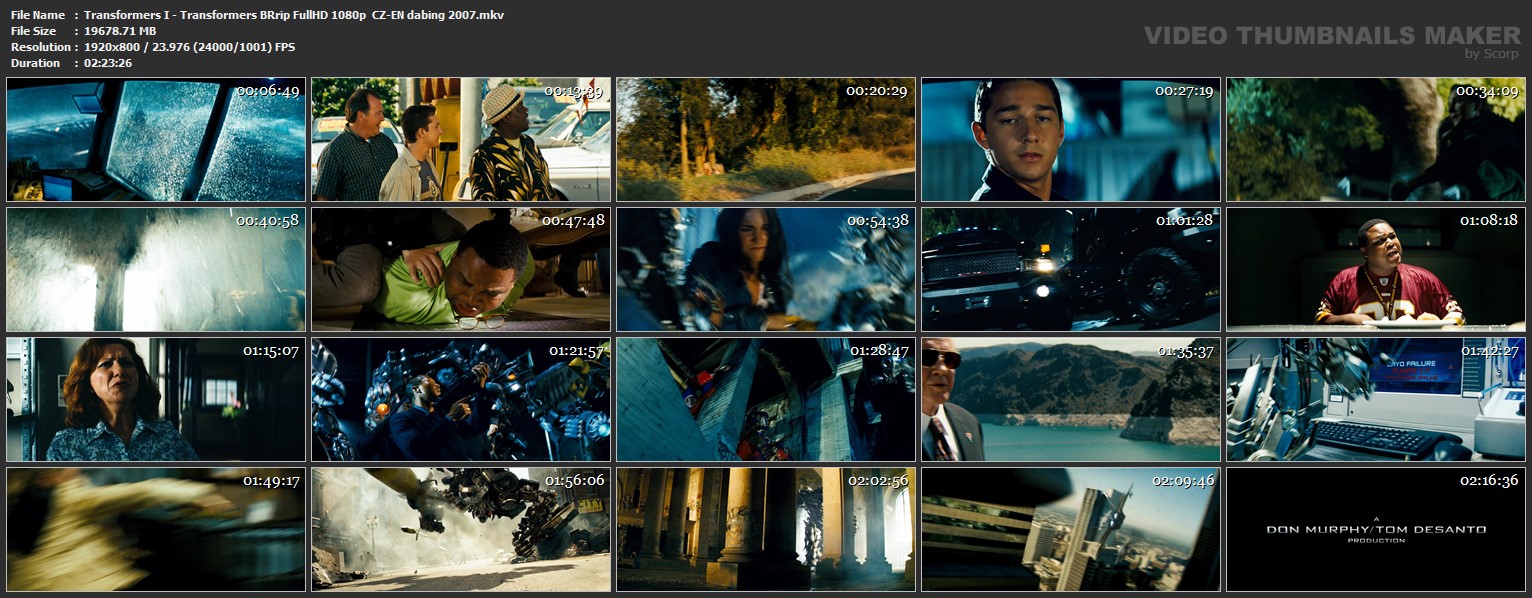Open the dark forest frame at 00:34:09
Viewport: 1532px width, 598px height.
pos(1375,140)
